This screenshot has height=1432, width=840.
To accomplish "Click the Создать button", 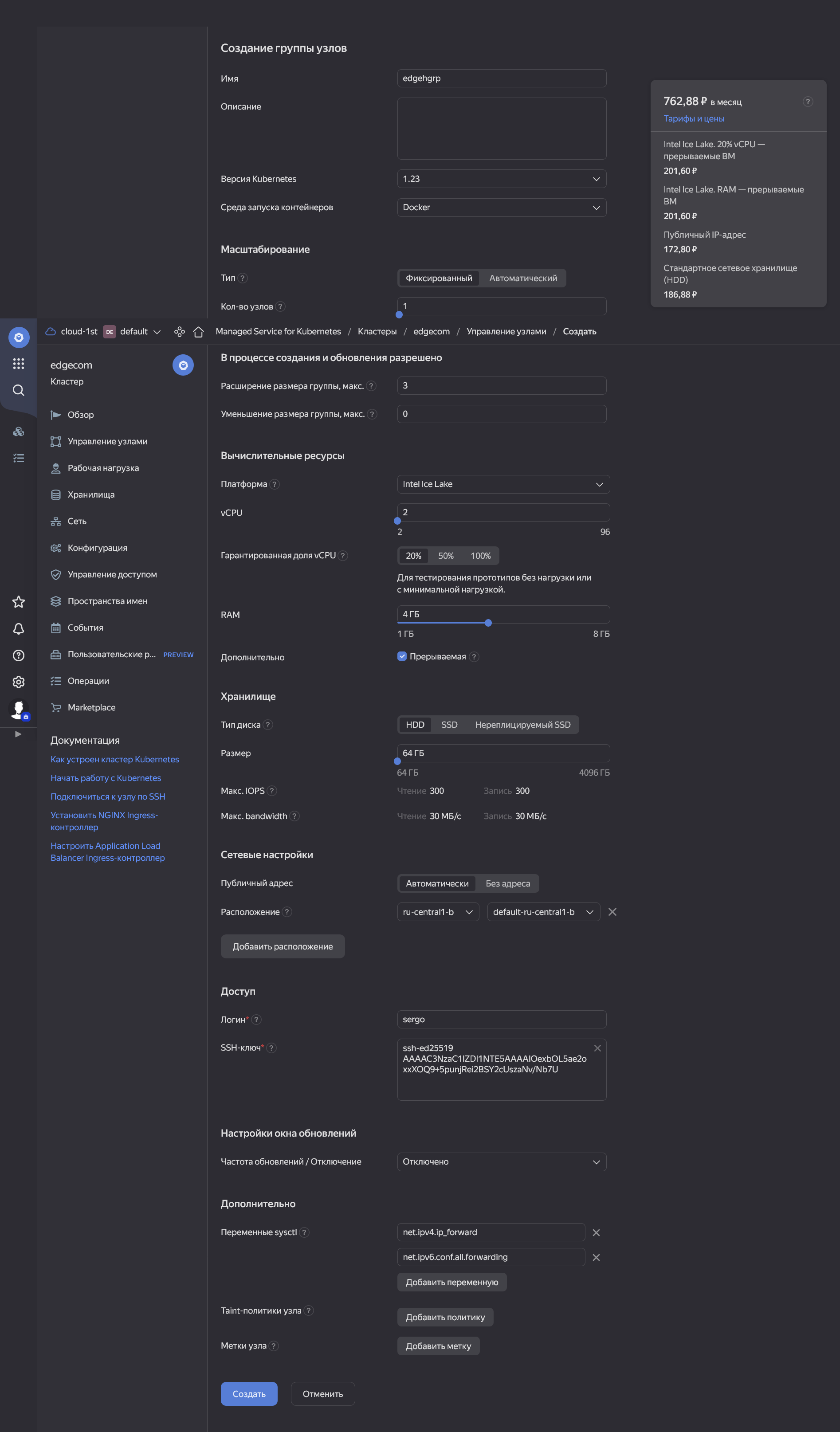I will pyautogui.click(x=249, y=1393).
